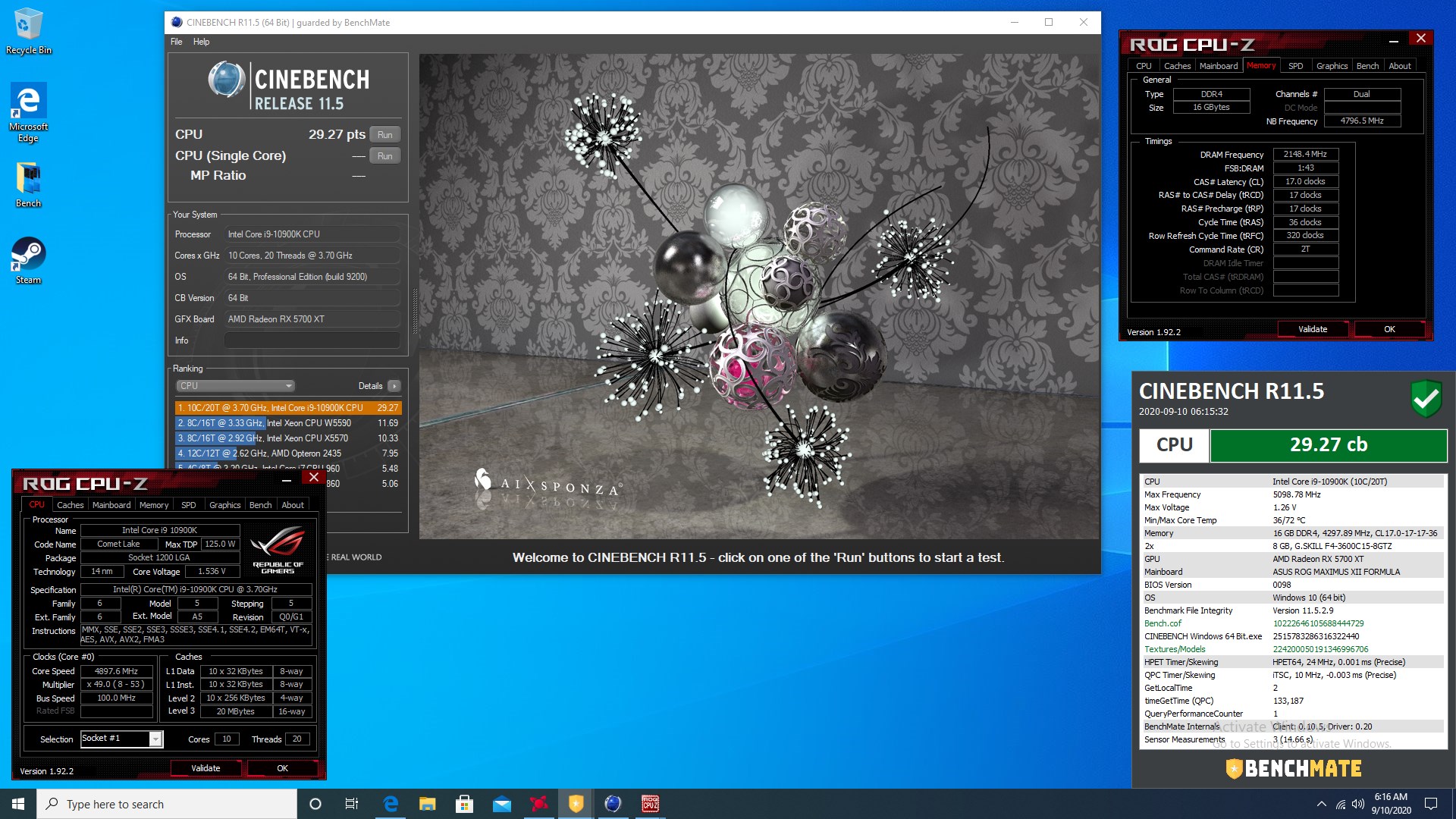Run the CPU Single Core test

[385, 156]
